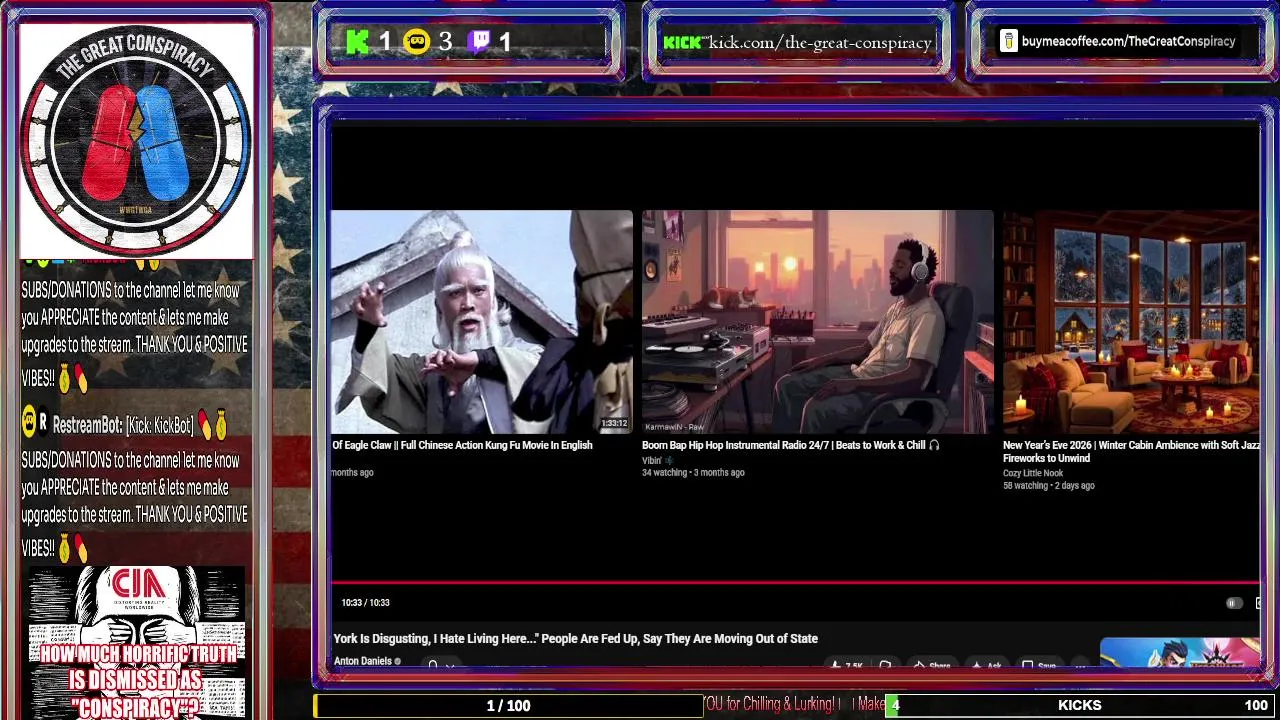The image size is (1280, 720).
Task: Click the 58 watching text
Action: coord(1025,486)
